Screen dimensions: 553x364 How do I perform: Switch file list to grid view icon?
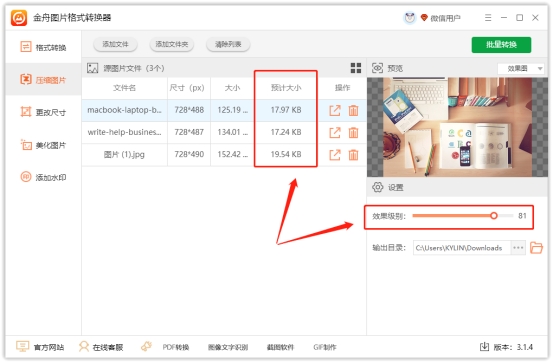coord(356,68)
